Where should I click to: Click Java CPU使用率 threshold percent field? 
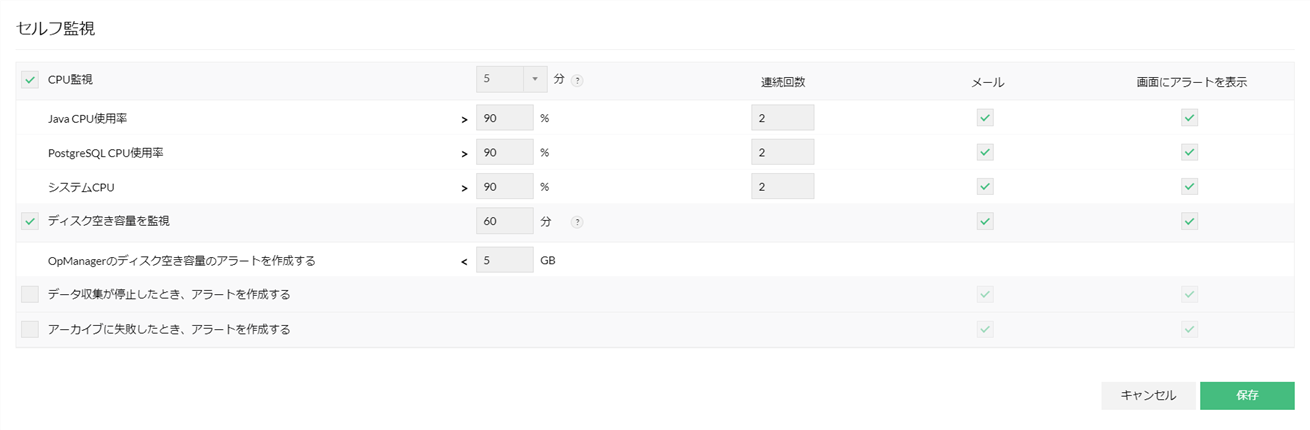pyautogui.click(x=504, y=118)
